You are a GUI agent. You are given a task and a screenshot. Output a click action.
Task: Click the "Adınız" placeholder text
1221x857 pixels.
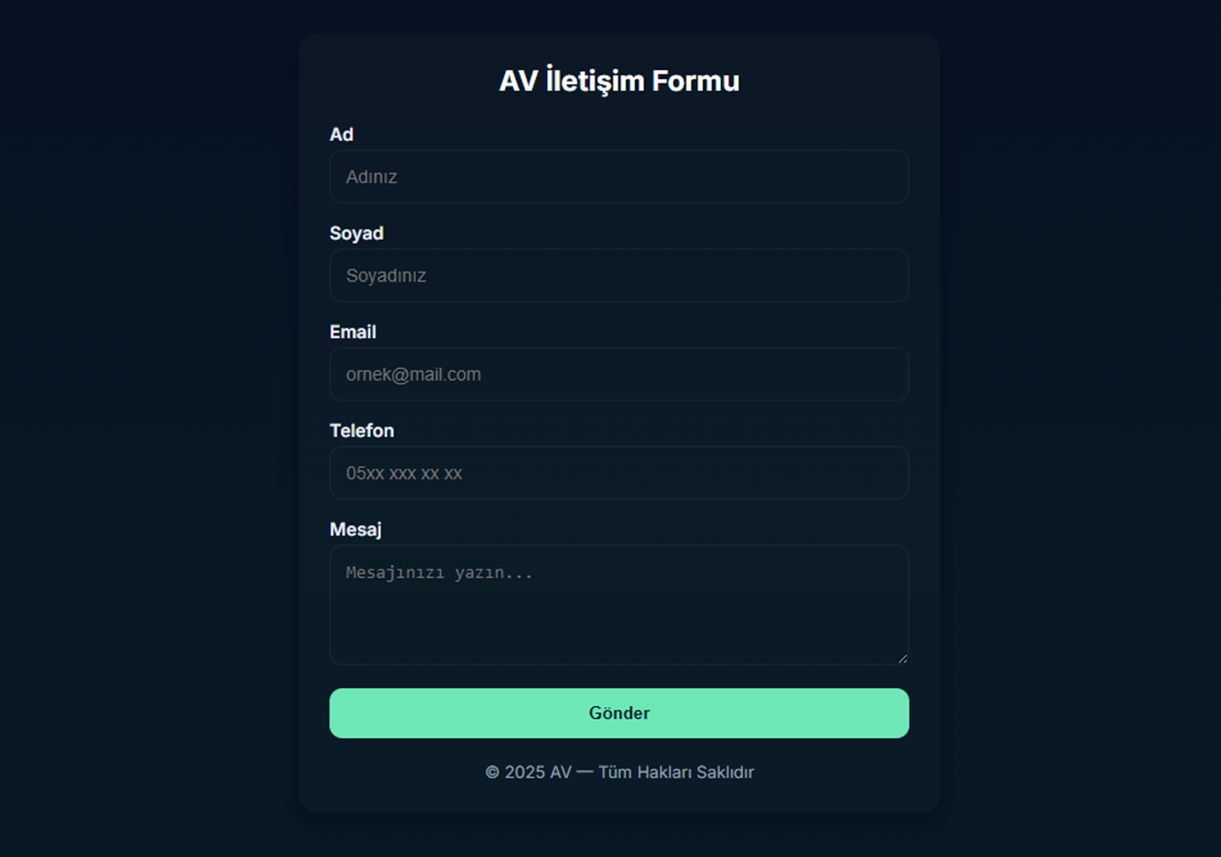(x=372, y=177)
